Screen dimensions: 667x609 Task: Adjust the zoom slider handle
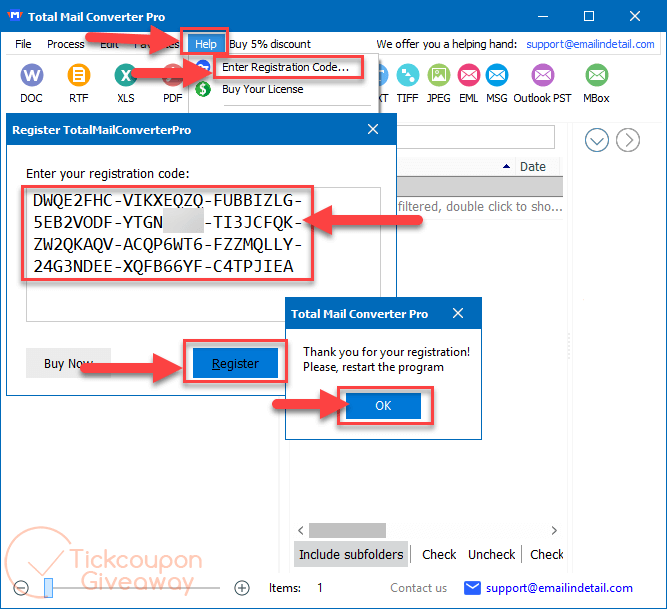click(48, 588)
